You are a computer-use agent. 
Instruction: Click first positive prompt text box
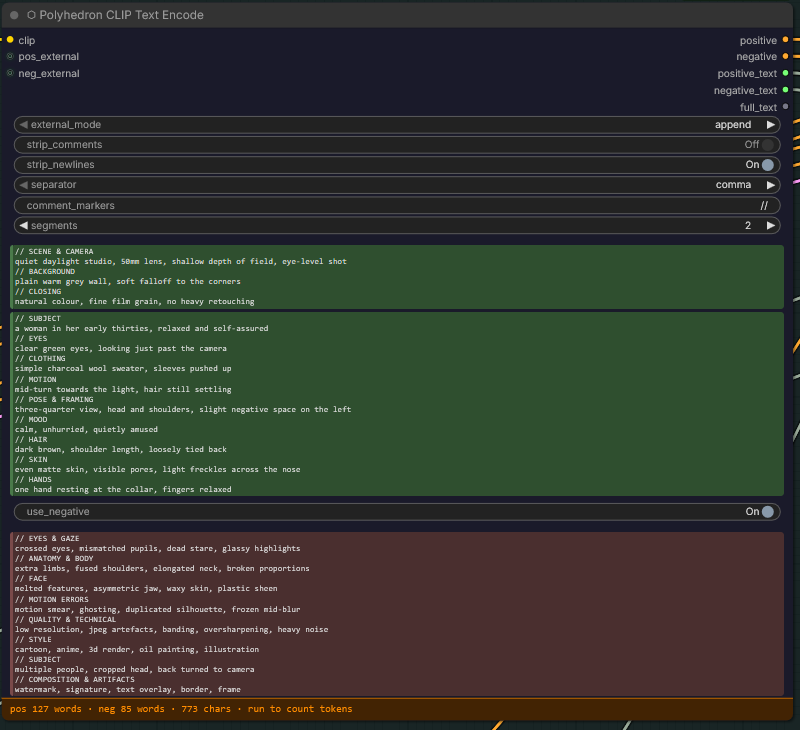point(397,276)
